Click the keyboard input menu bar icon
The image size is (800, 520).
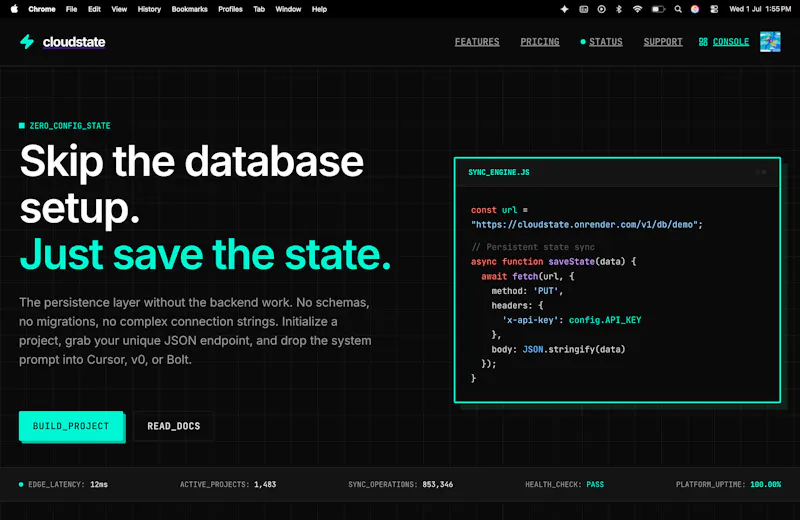click(x=584, y=9)
